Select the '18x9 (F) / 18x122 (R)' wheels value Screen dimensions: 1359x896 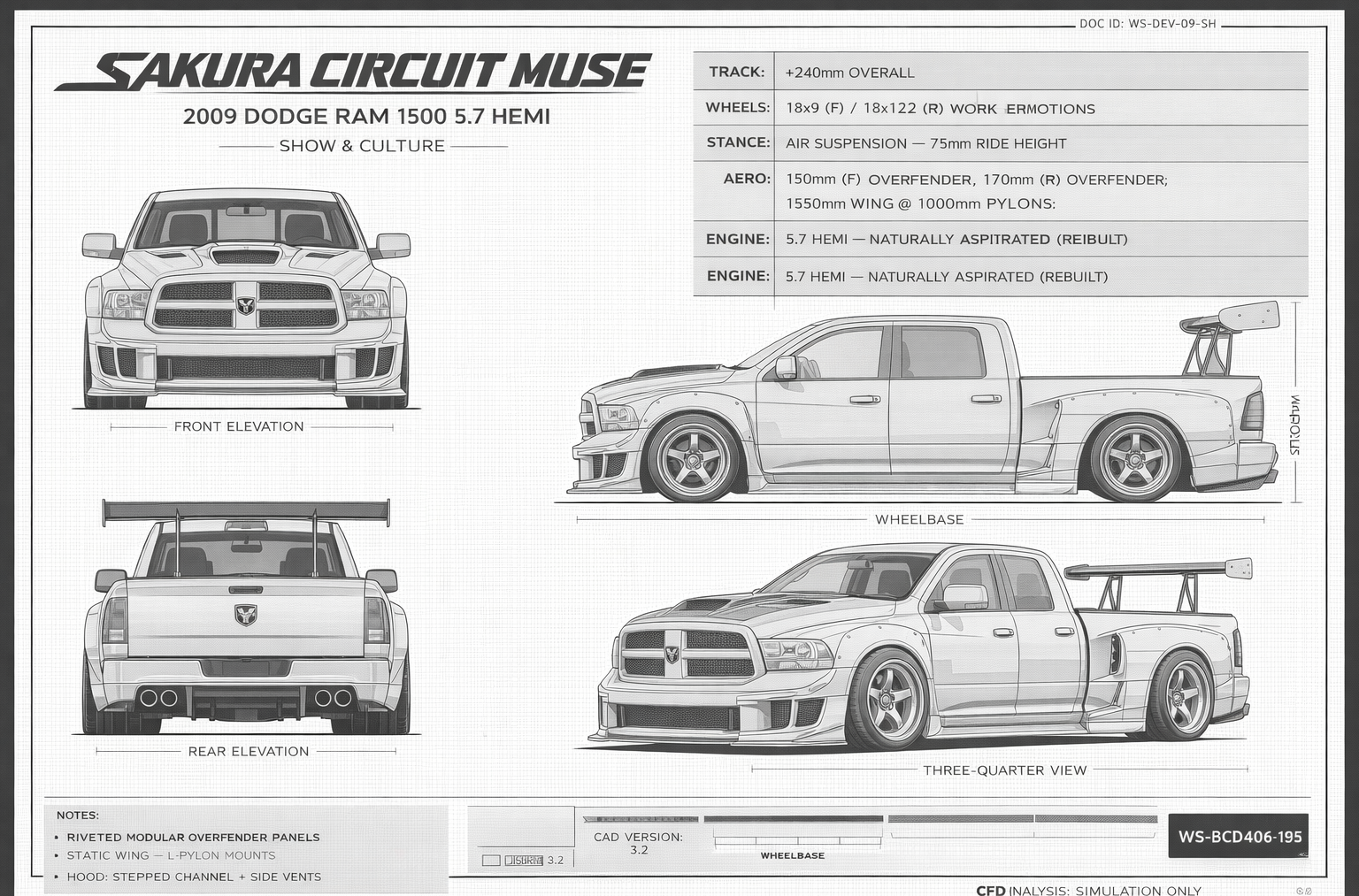click(x=864, y=109)
